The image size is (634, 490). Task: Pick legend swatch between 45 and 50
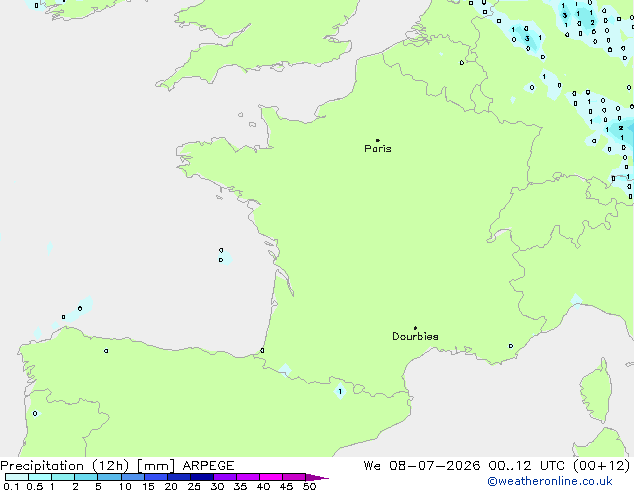(294, 477)
